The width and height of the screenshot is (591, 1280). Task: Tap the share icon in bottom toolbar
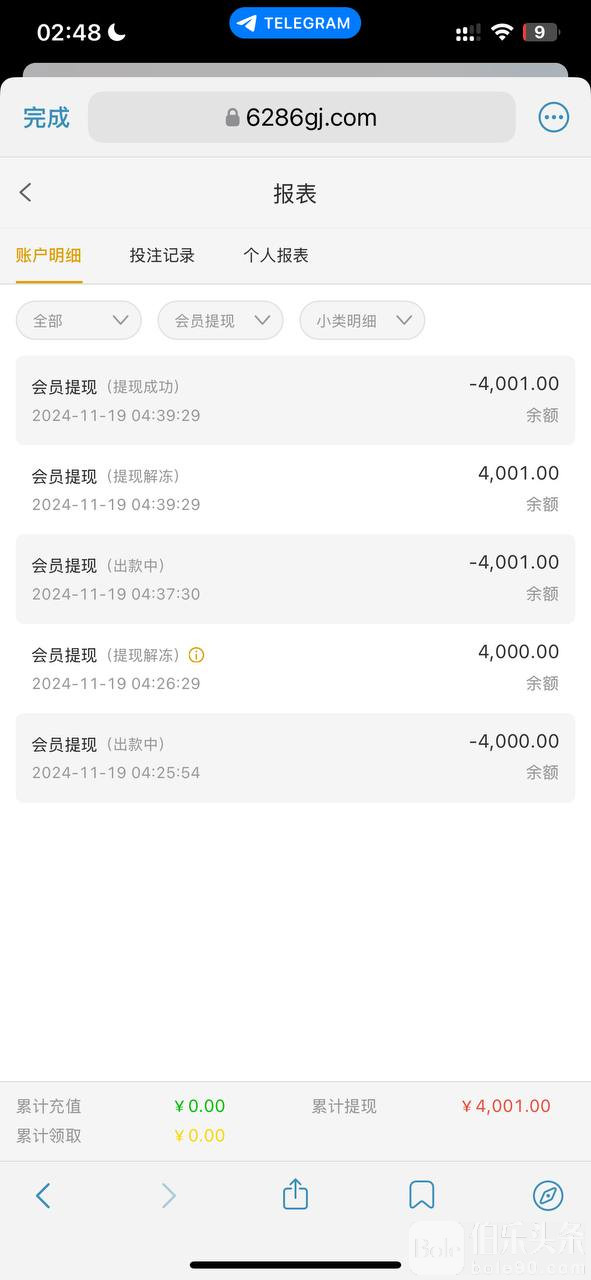point(295,1194)
